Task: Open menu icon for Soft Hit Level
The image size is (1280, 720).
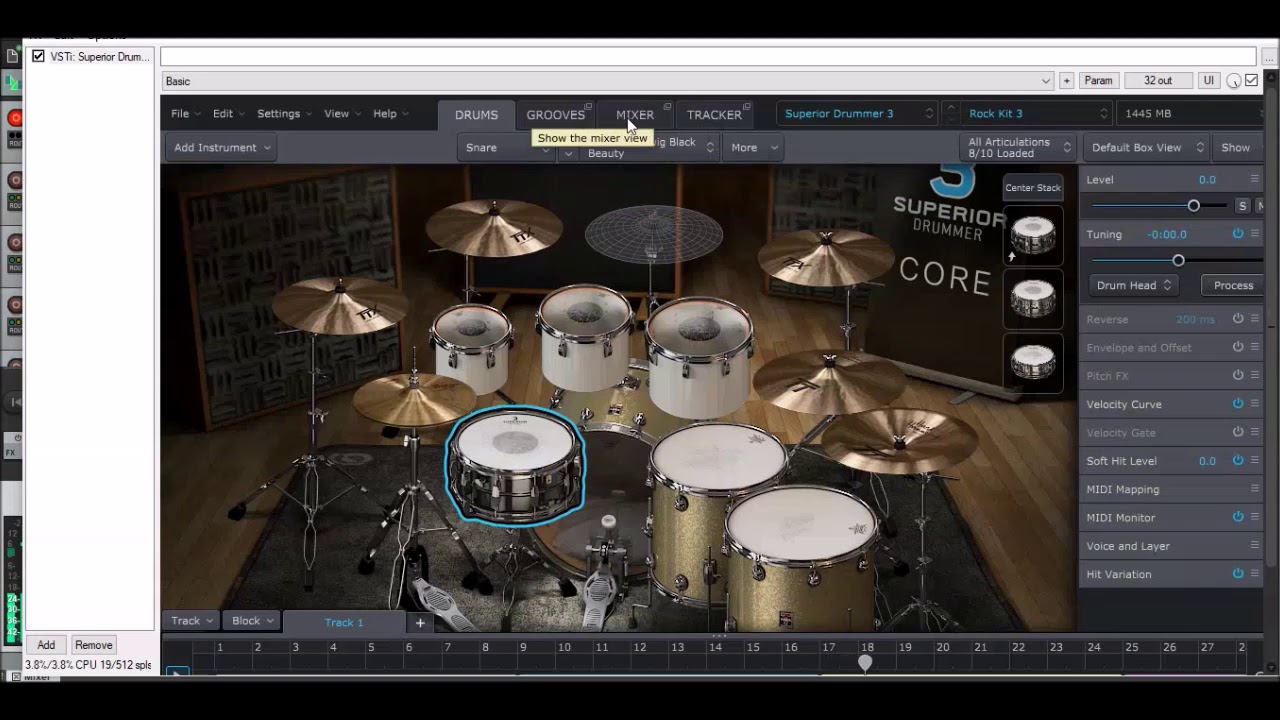Action: point(1255,461)
